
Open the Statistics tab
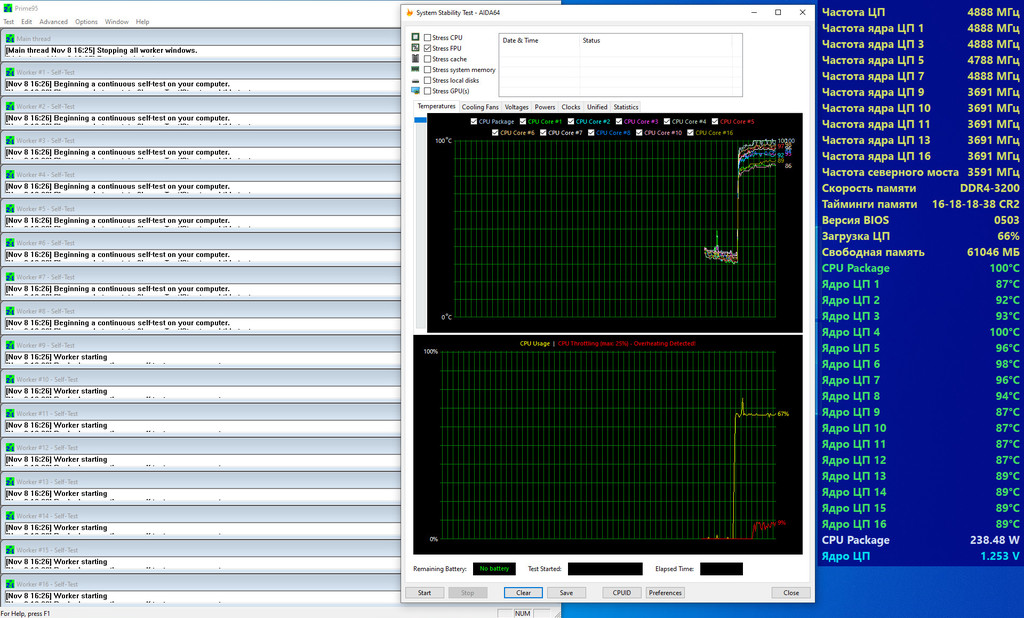coord(626,107)
